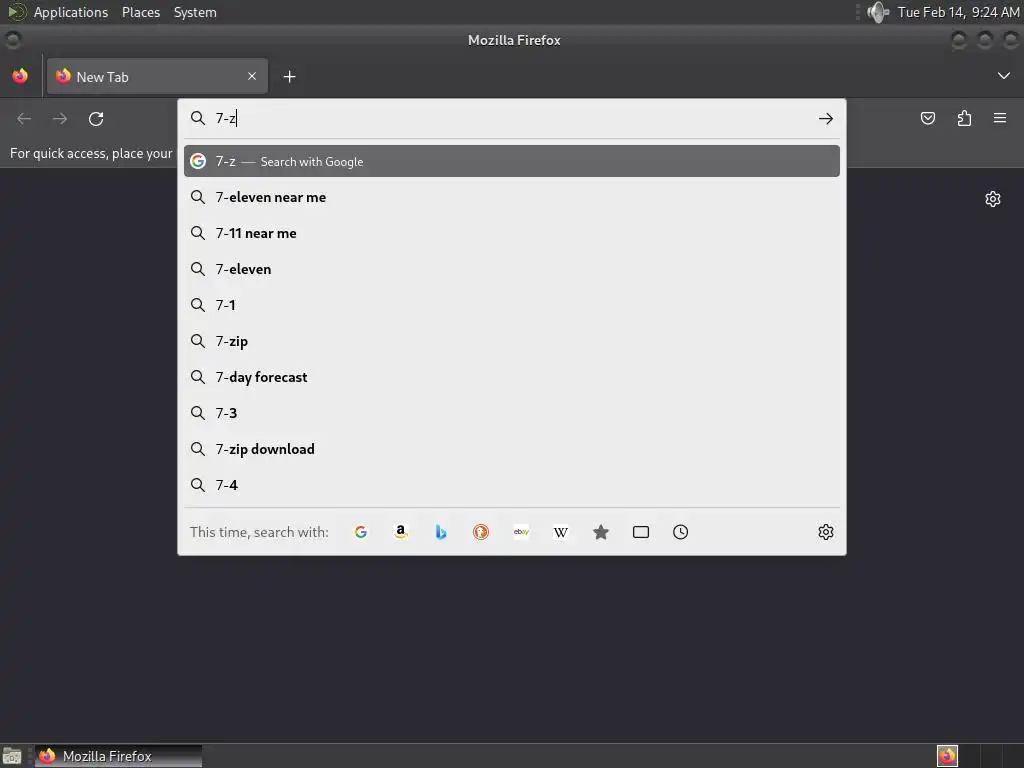Select suggestion '7-1'
1024x768 pixels.
[x=512, y=305]
